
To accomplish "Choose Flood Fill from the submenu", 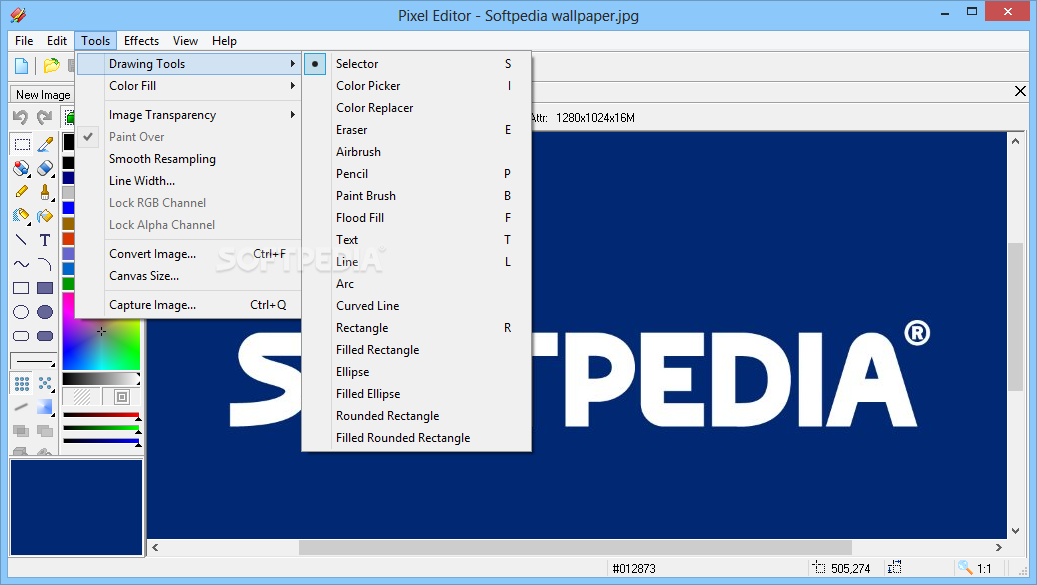I will point(417,218).
